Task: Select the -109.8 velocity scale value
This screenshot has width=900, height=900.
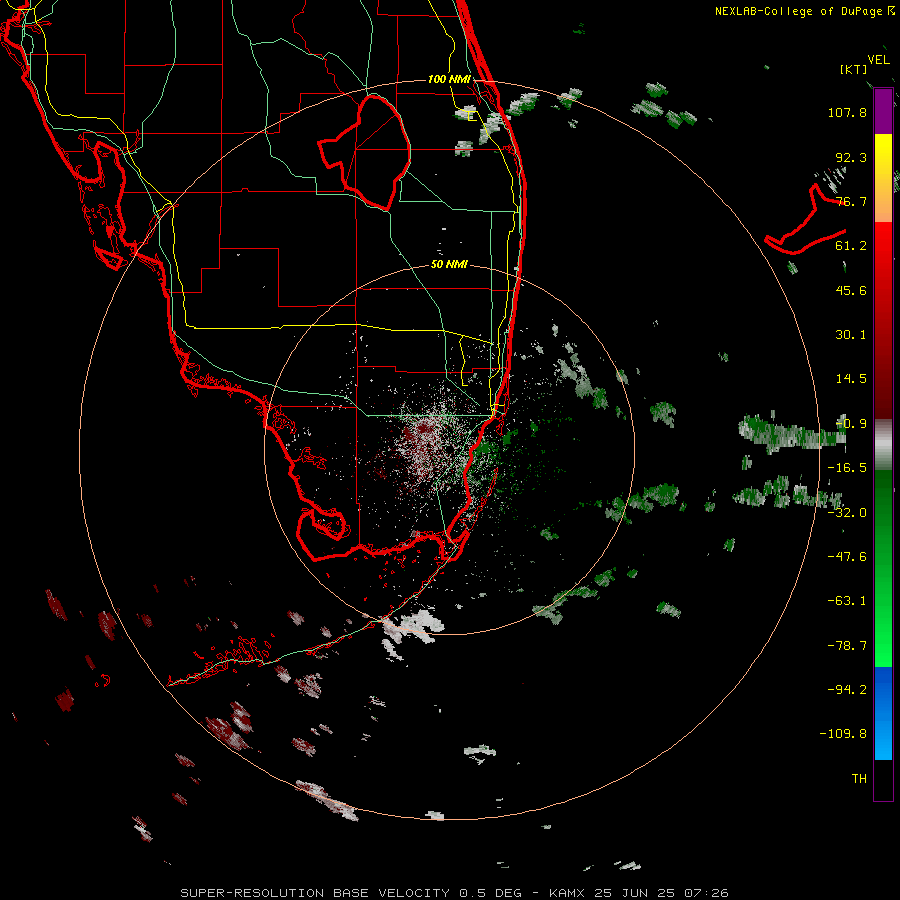Action: click(843, 734)
